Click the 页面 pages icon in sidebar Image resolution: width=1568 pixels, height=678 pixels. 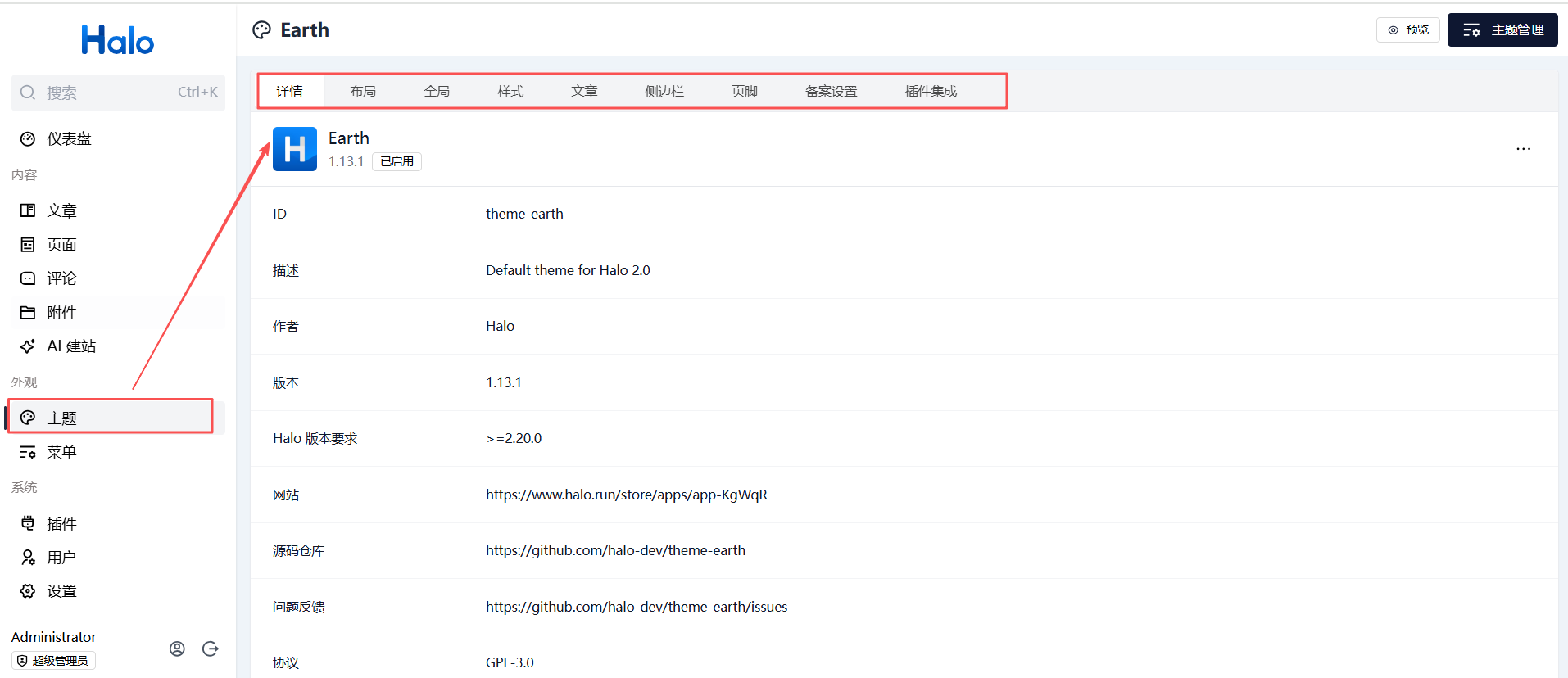pos(28,245)
